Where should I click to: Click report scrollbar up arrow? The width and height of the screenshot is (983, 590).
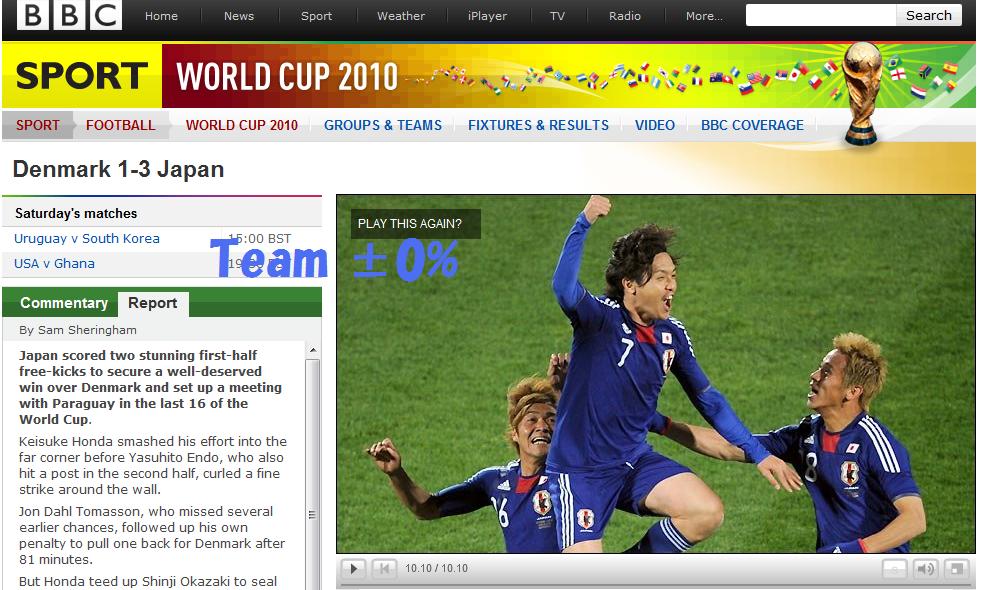click(313, 350)
